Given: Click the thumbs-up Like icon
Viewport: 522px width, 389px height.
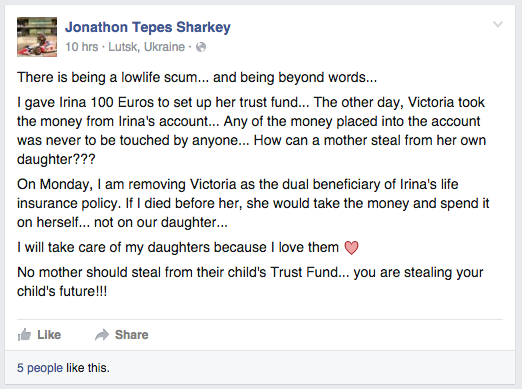Looking at the screenshot, I should click(x=24, y=335).
